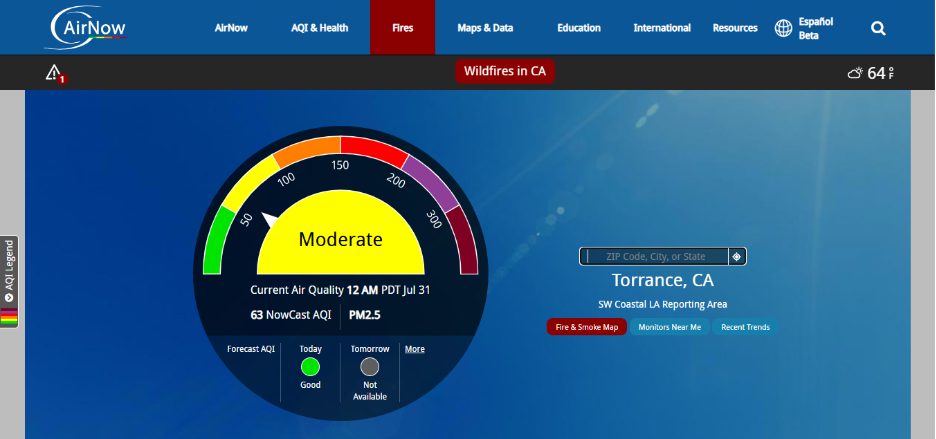Screen dimensions: 936x439
Task: Expand the Resources menu
Action: pyautogui.click(x=735, y=28)
